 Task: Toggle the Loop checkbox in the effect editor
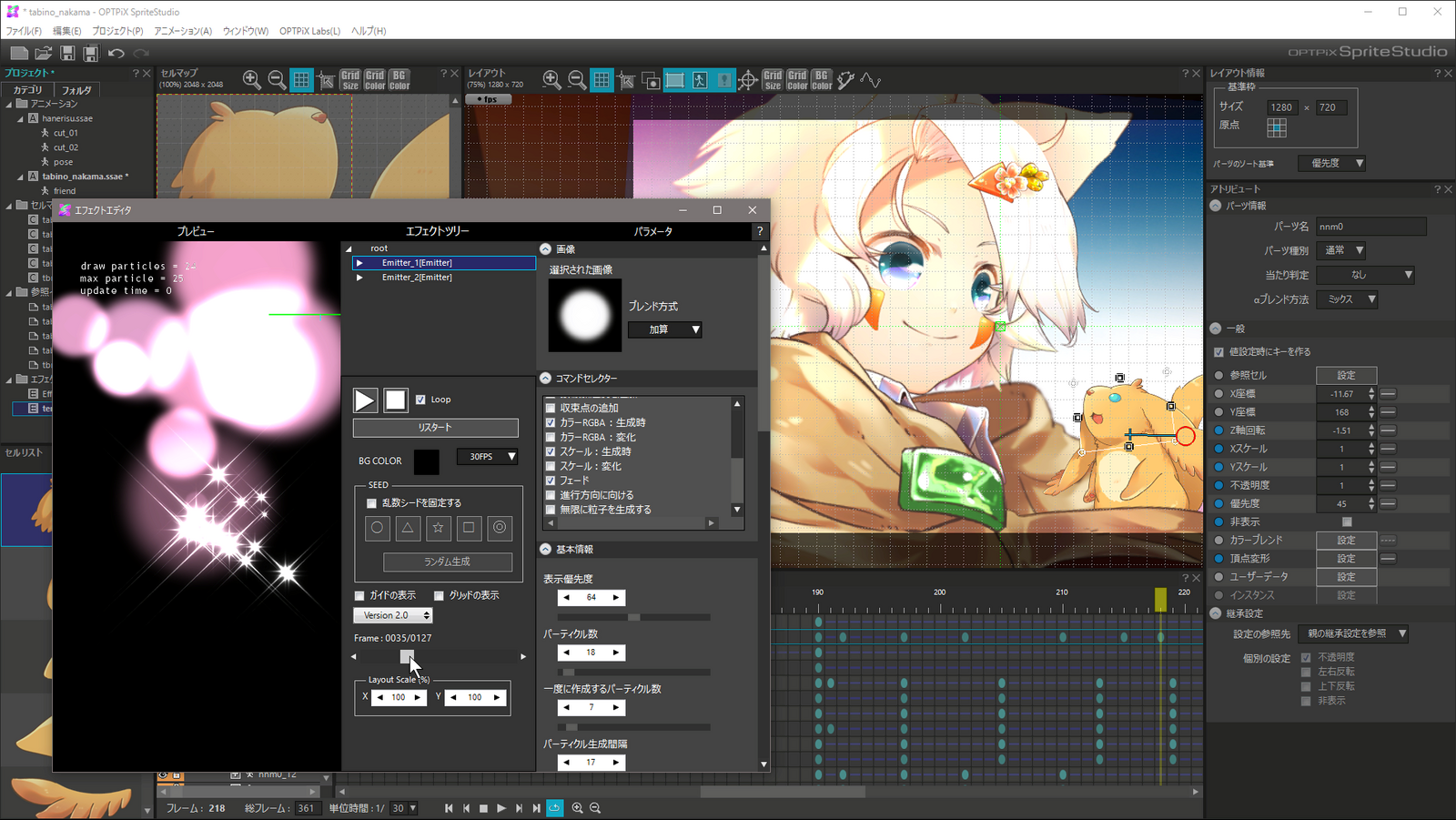pos(420,399)
